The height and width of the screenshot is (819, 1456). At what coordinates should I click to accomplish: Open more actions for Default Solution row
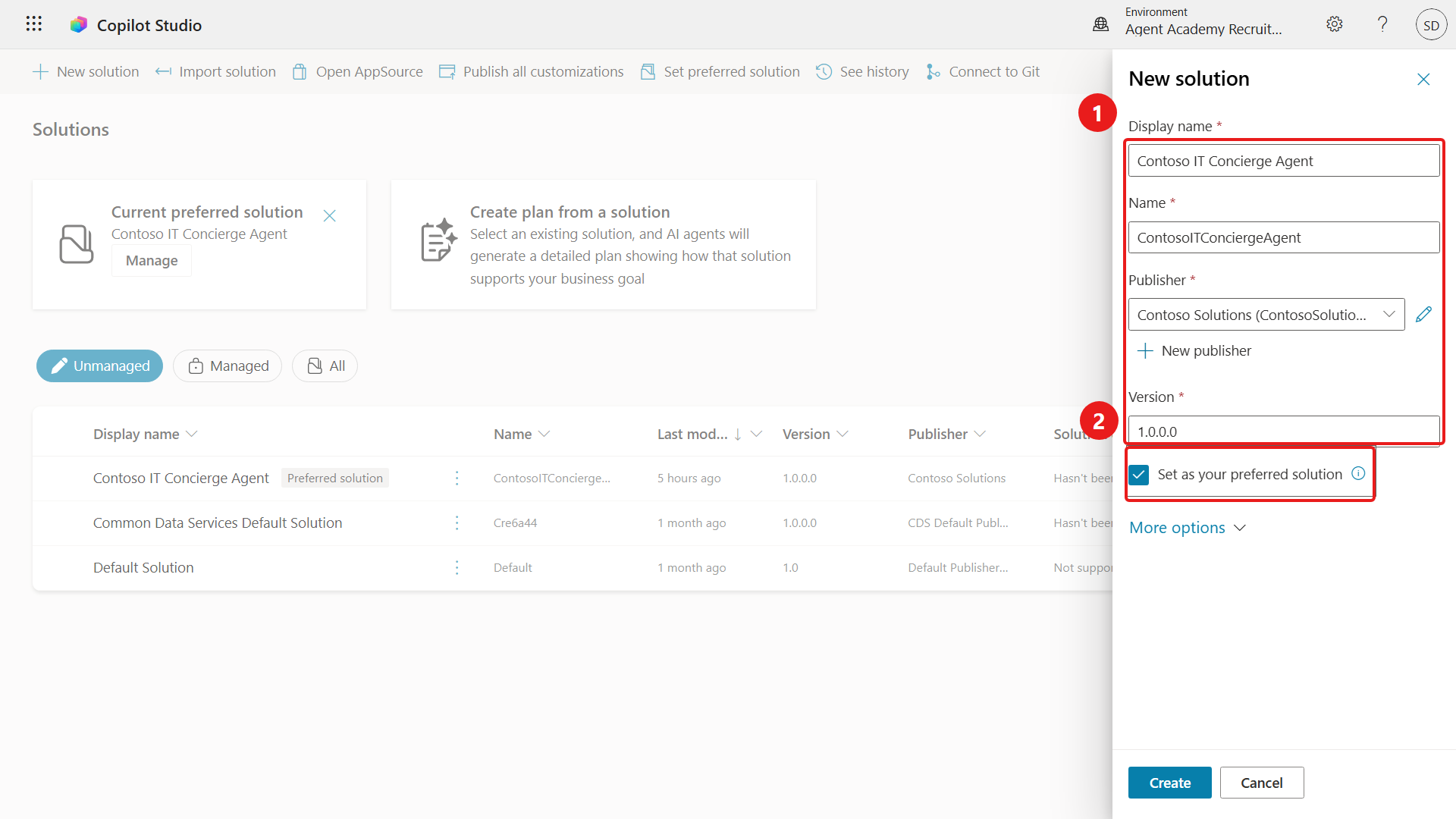pos(457,567)
